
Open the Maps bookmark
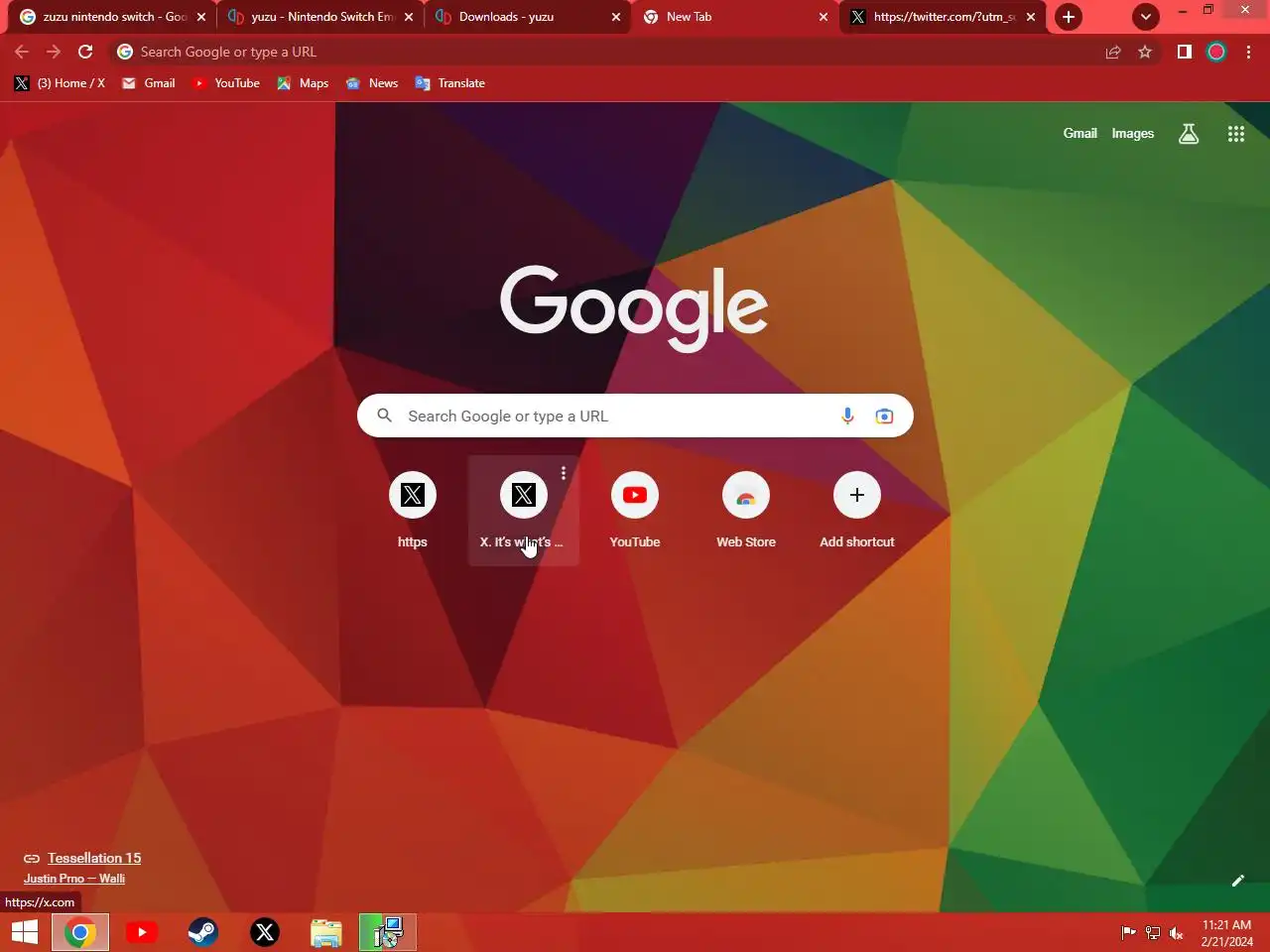click(x=303, y=83)
